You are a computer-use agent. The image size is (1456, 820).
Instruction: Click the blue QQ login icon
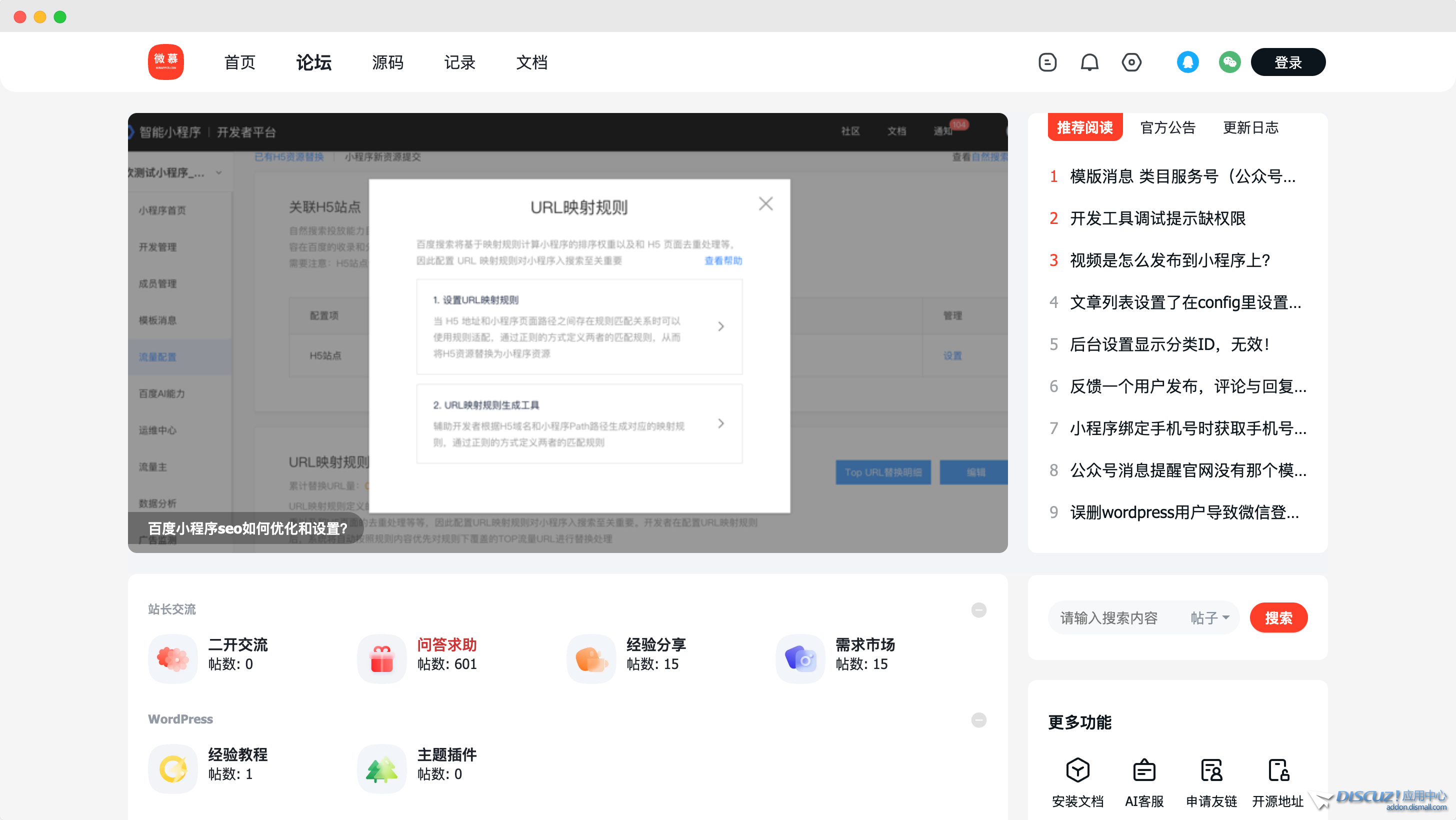coord(1187,62)
